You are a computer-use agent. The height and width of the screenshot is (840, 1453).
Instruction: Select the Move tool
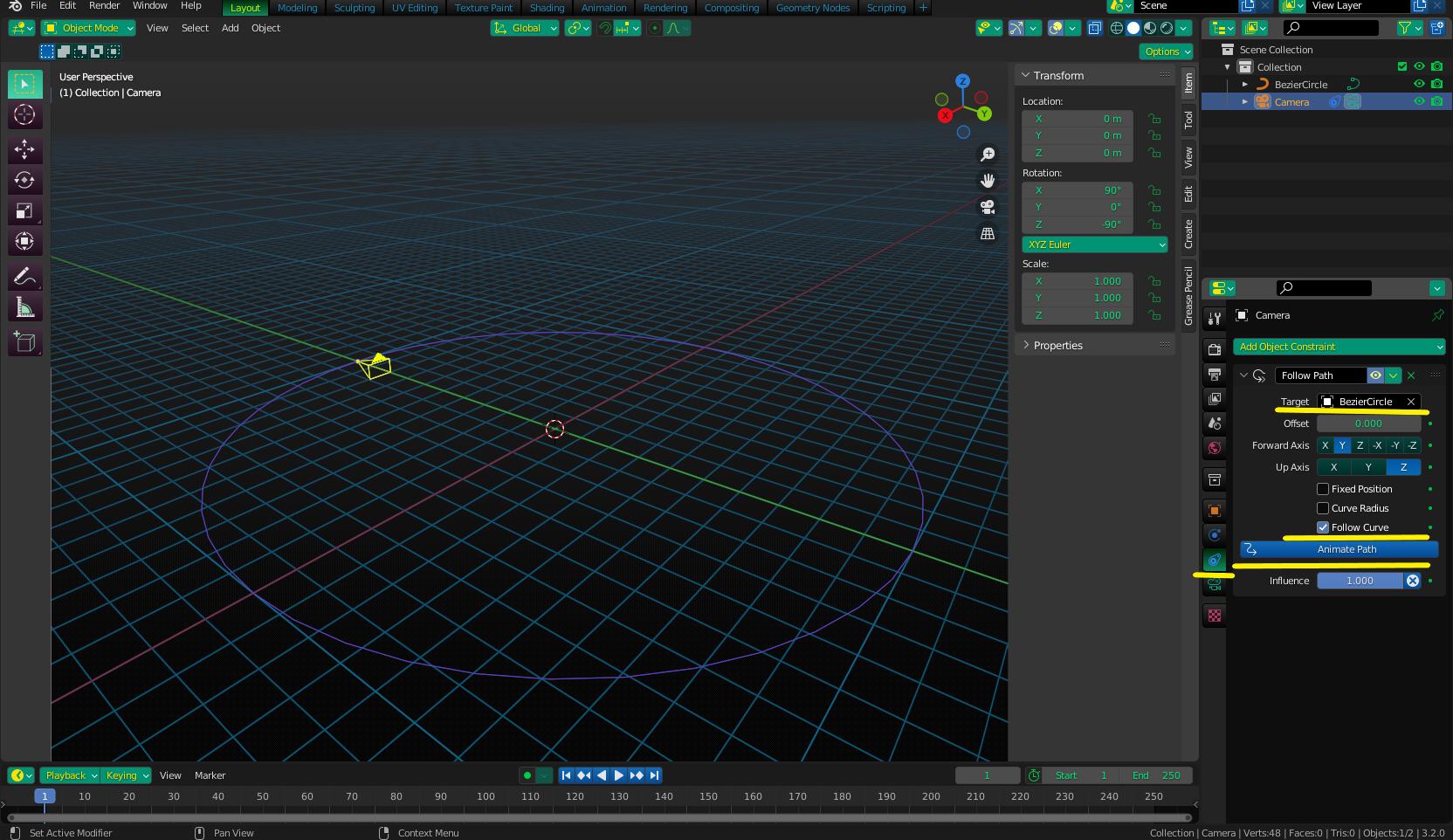[x=24, y=150]
